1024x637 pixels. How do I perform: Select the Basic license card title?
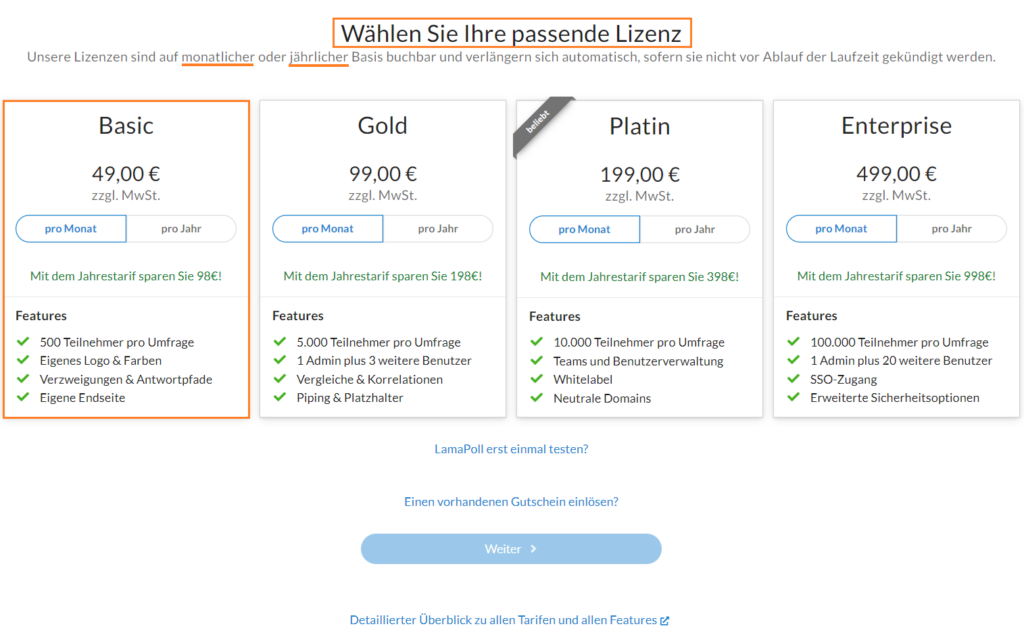(126, 125)
